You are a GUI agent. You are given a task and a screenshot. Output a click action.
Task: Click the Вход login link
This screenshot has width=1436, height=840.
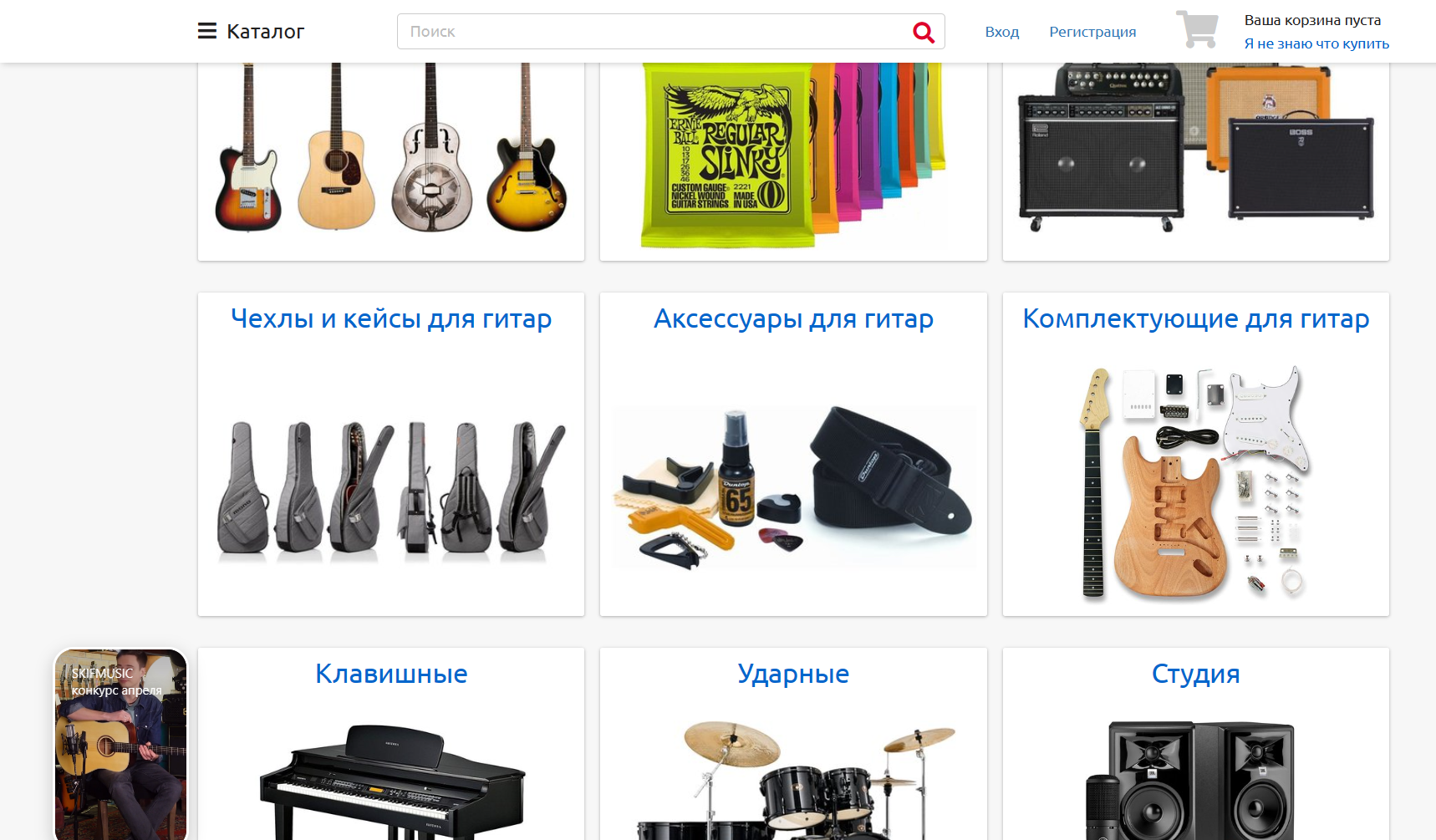click(x=1001, y=32)
